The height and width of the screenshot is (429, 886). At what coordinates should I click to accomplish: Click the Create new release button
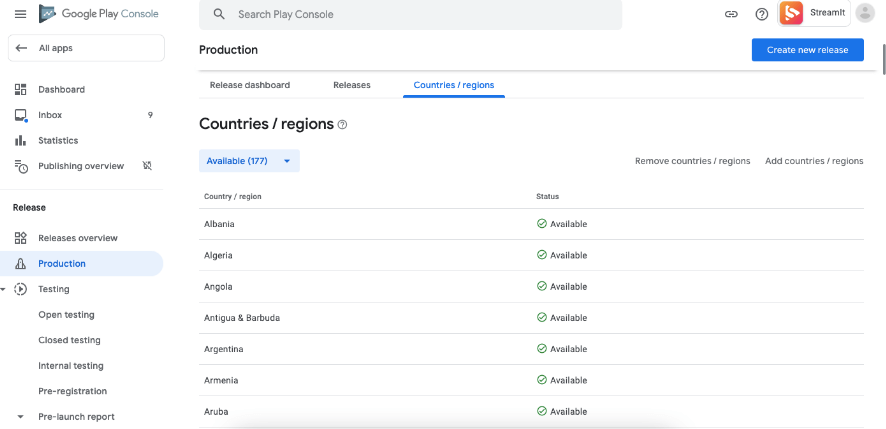[807, 50]
